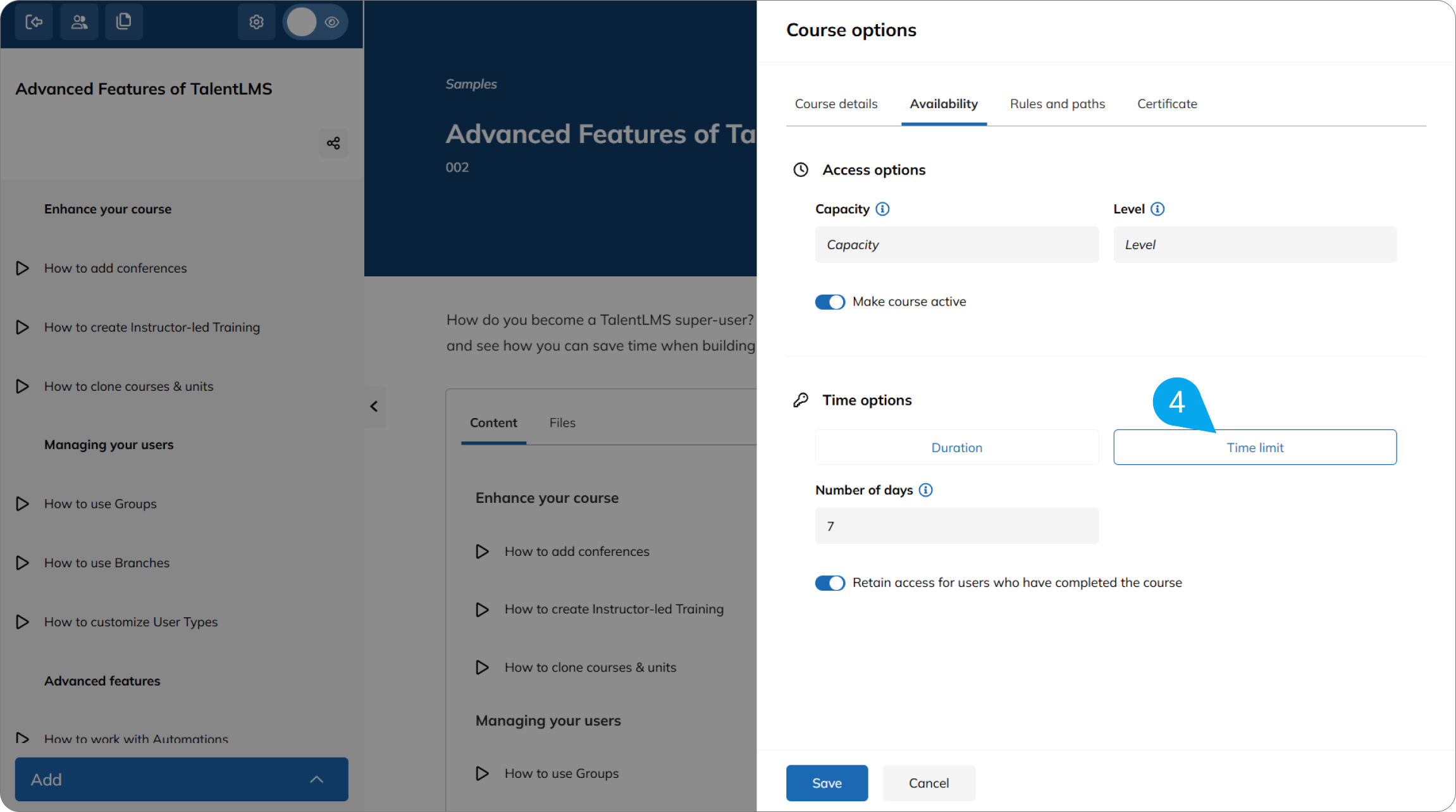1456x812 pixels.
Task: Click the Capacity info icon
Action: point(882,209)
